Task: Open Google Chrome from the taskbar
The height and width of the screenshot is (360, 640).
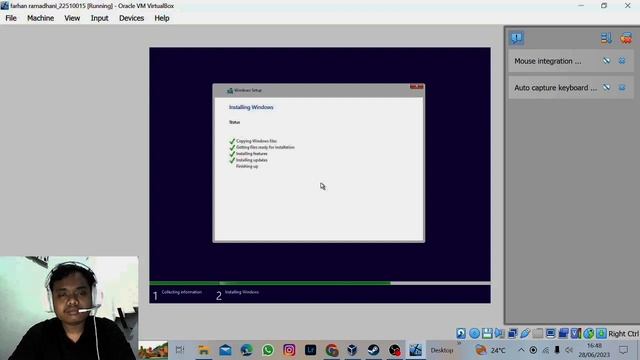Action: click(332, 350)
